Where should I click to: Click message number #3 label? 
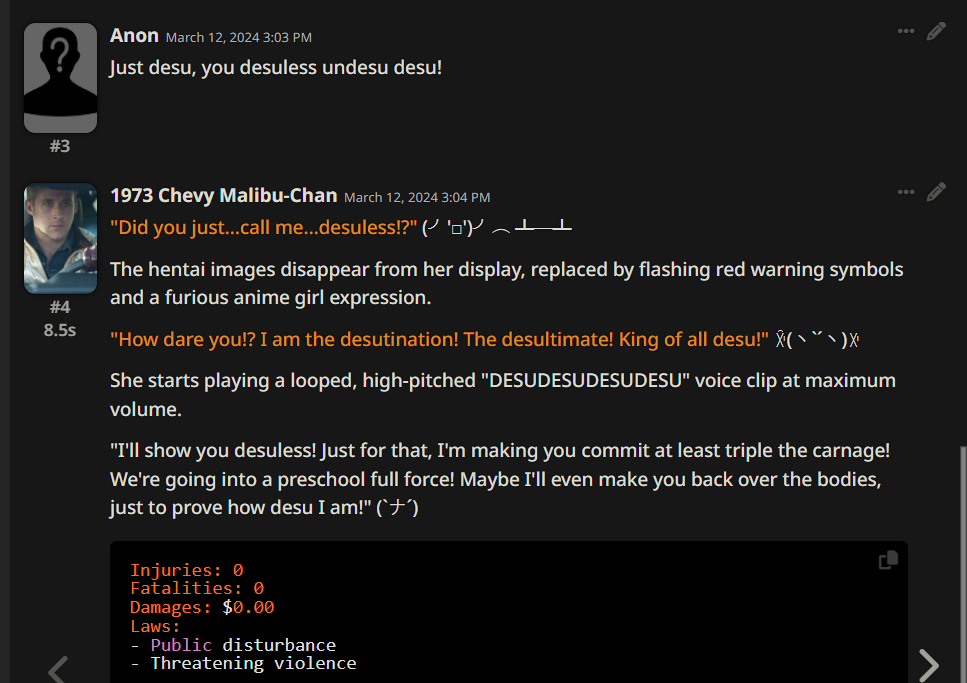coord(60,146)
